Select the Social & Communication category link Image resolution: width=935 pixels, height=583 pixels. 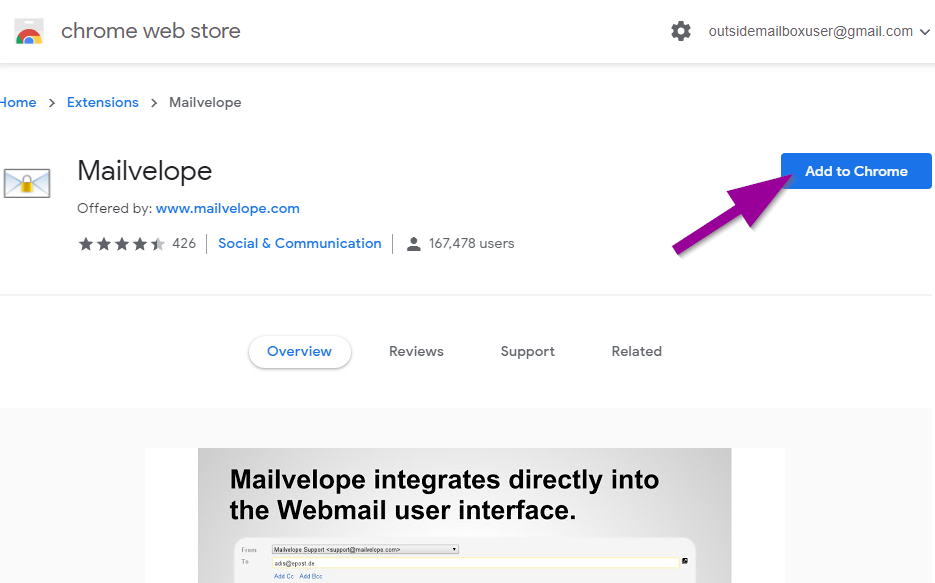(x=300, y=243)
